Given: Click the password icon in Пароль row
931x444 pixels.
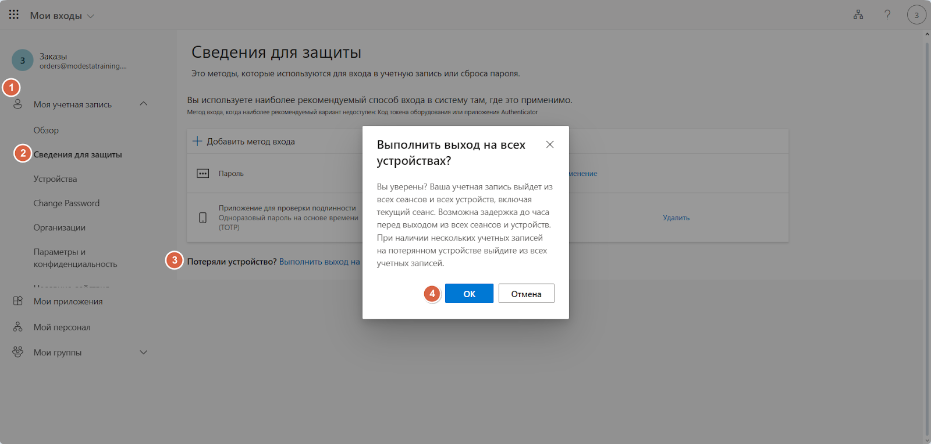Looking at the screenshot, I should [202, 173].
